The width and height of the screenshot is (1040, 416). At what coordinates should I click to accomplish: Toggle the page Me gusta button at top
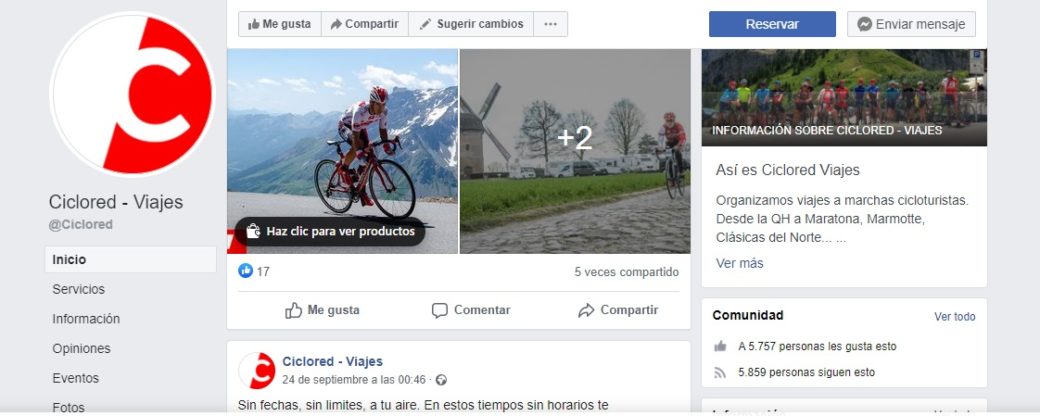tap(279, 24)
